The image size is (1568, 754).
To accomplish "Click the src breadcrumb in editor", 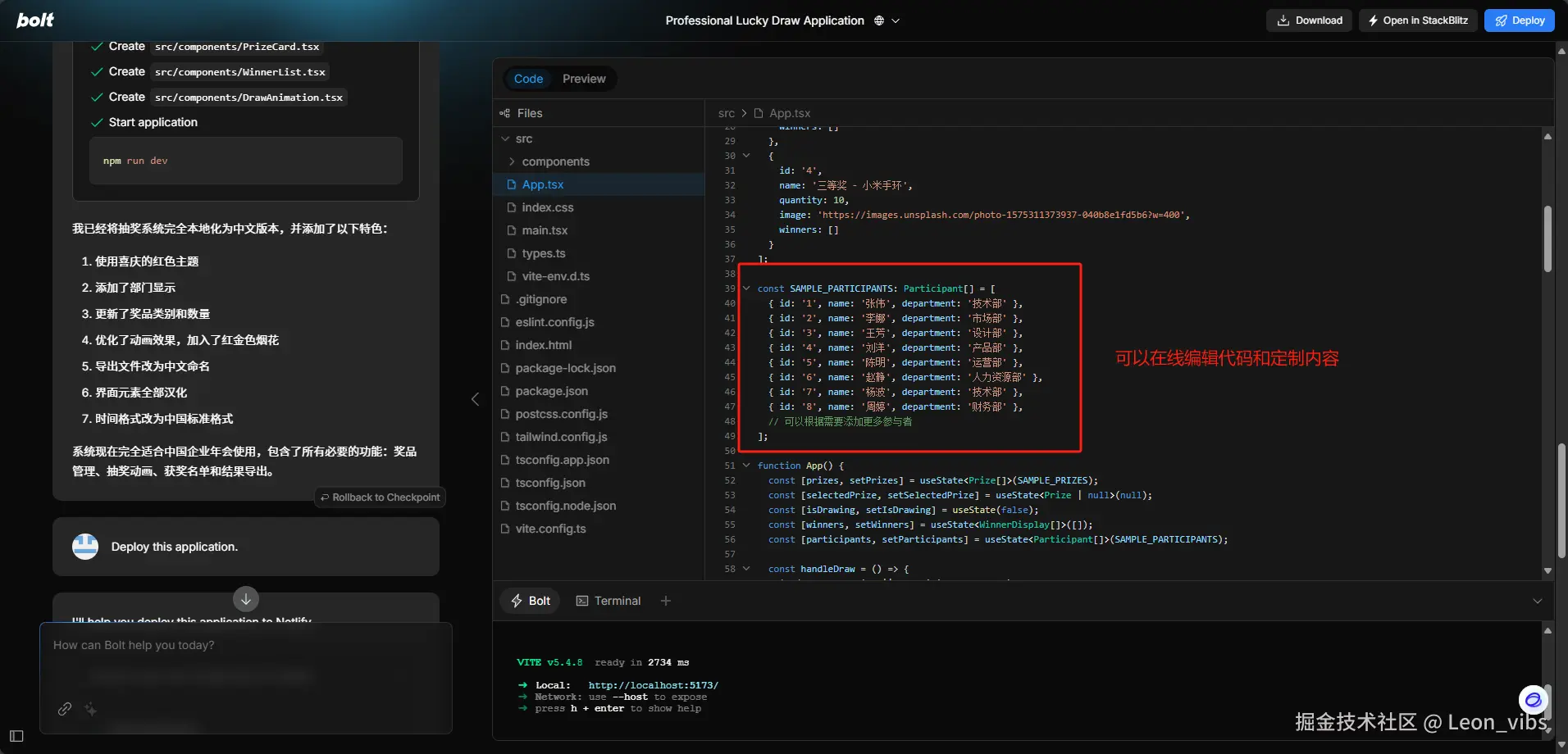I will pos(727,113).
